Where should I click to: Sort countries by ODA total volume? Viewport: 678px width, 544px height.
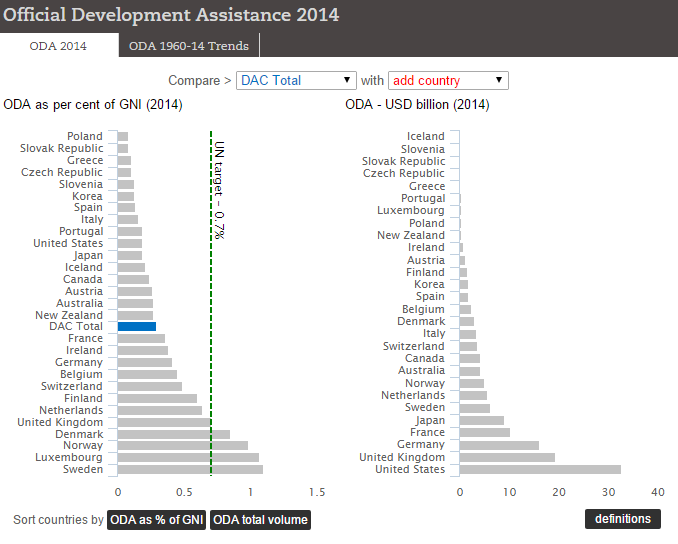(260, 520)
